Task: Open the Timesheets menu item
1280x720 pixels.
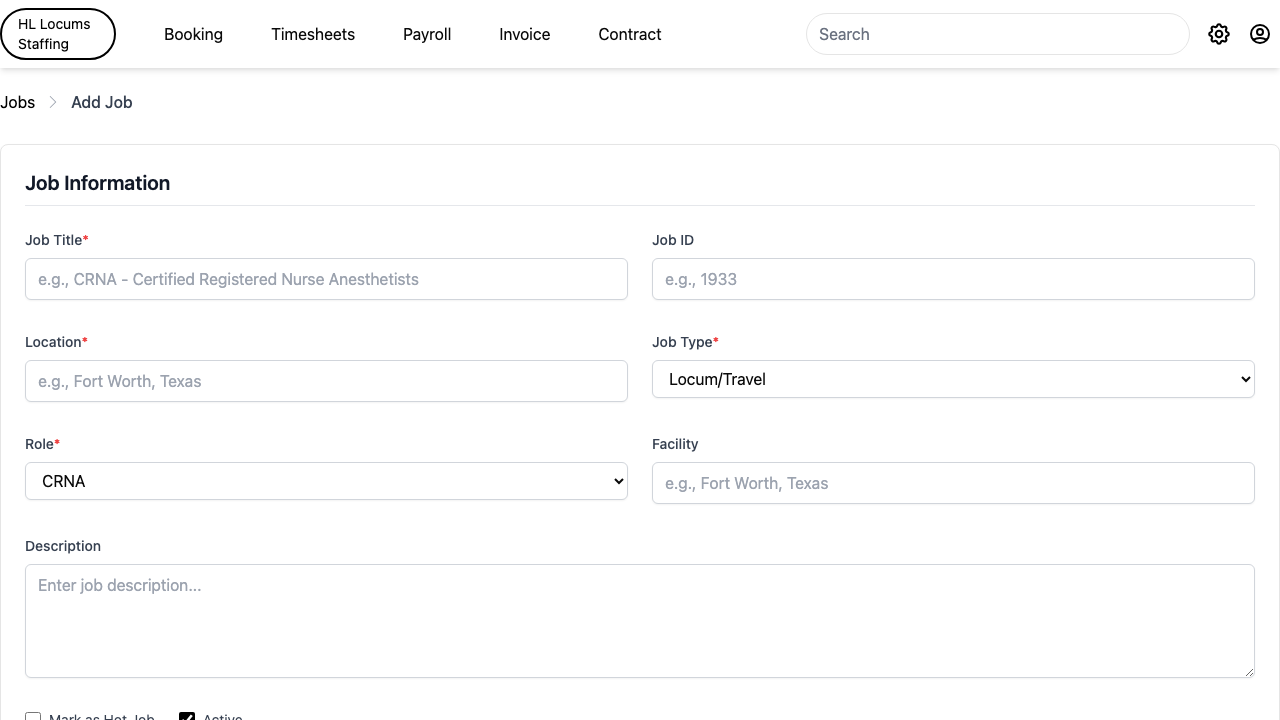Action: tap(313, 34)
